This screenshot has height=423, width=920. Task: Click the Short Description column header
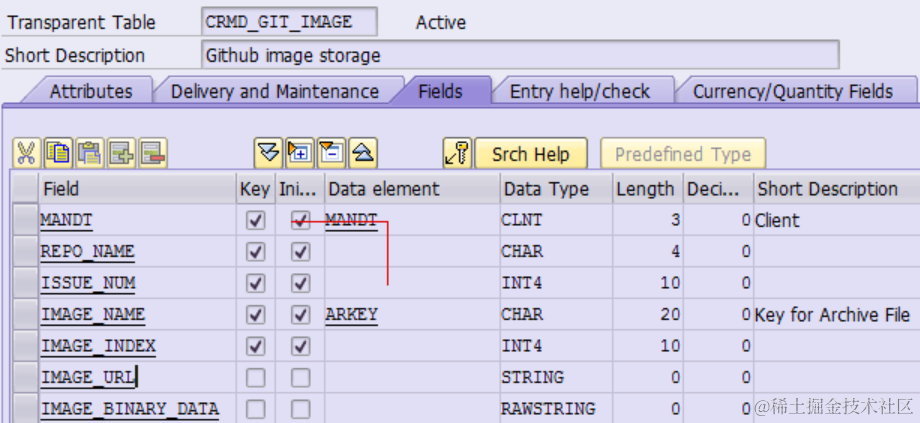click(837, 189)
